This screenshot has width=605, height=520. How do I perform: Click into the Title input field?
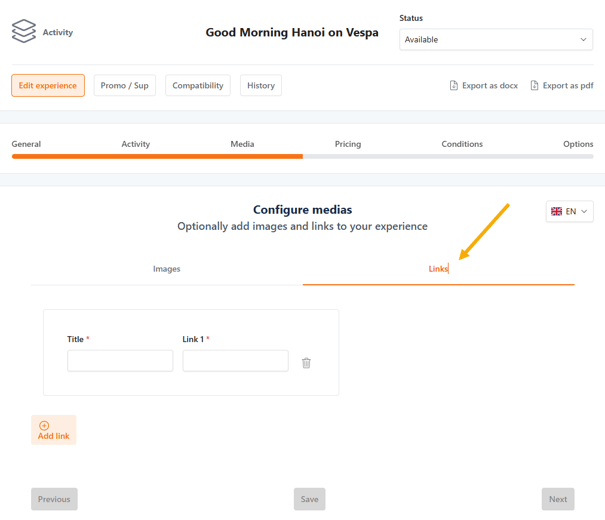point(120,361)
